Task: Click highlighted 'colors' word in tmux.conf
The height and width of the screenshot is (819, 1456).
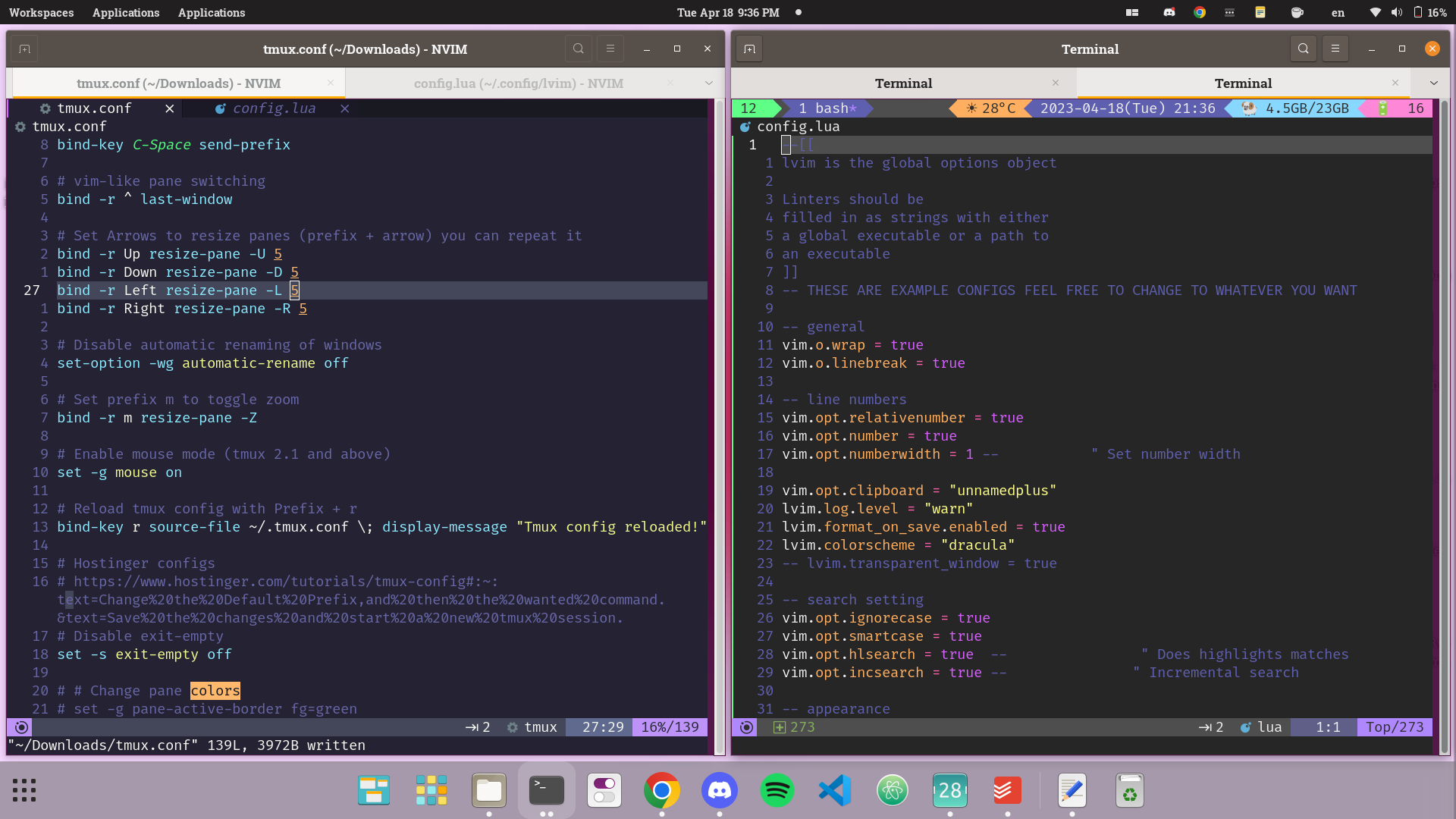Action: click(x=215, y=691)
